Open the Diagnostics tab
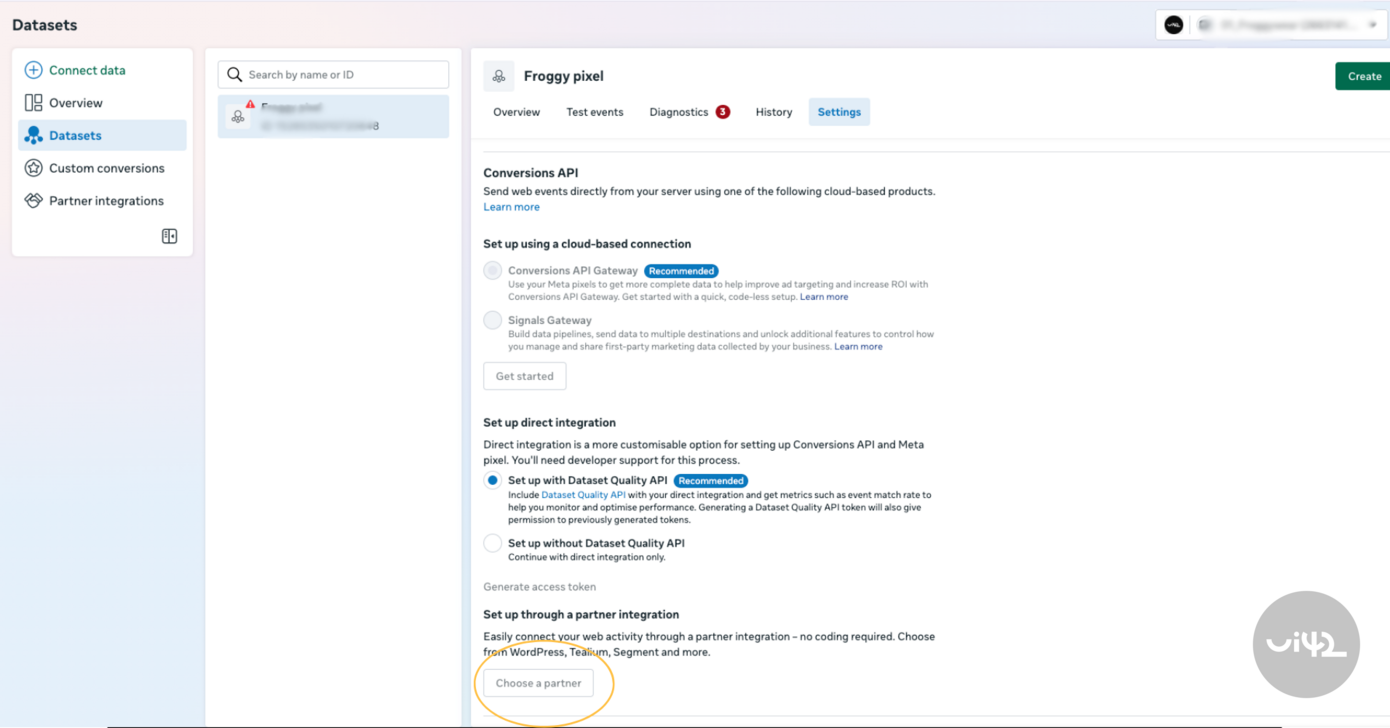 pyautogui.click(x=679, y=112)
